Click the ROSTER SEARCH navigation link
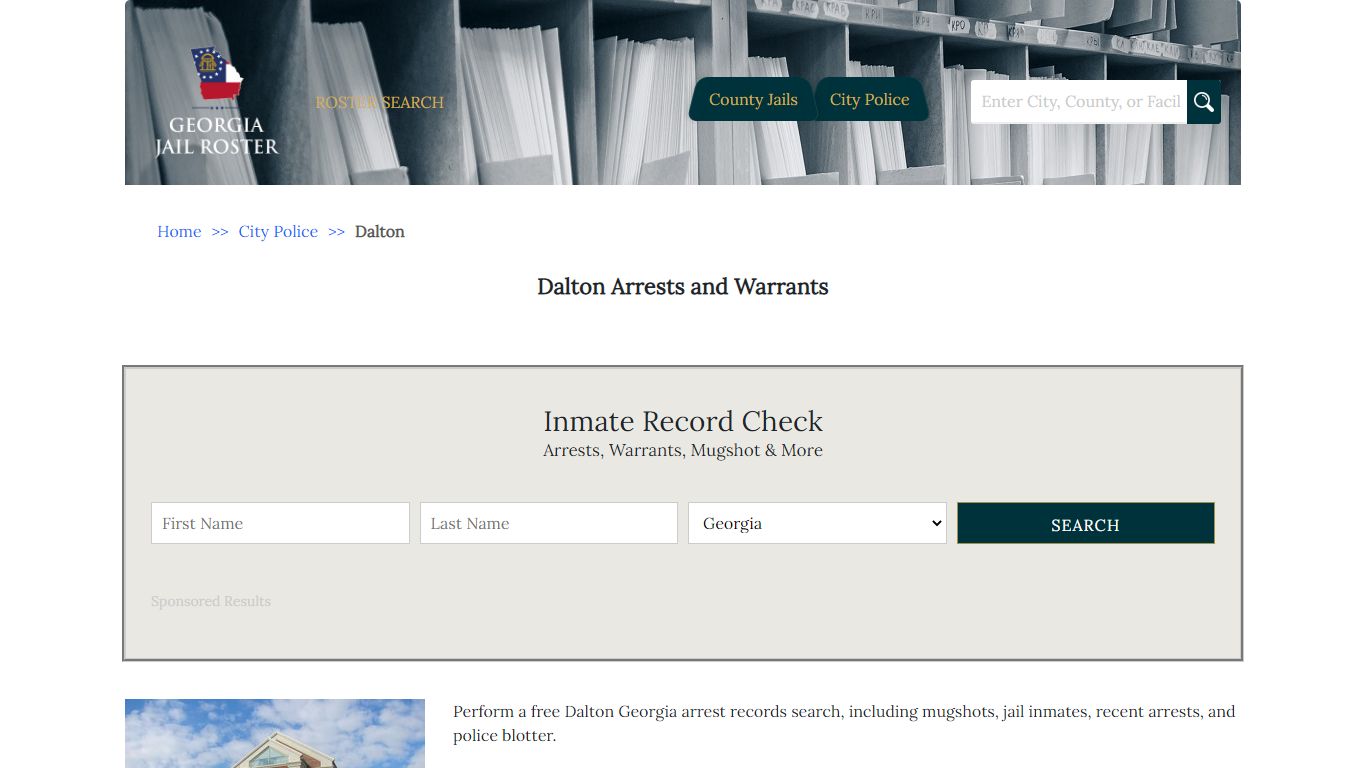 380,102
